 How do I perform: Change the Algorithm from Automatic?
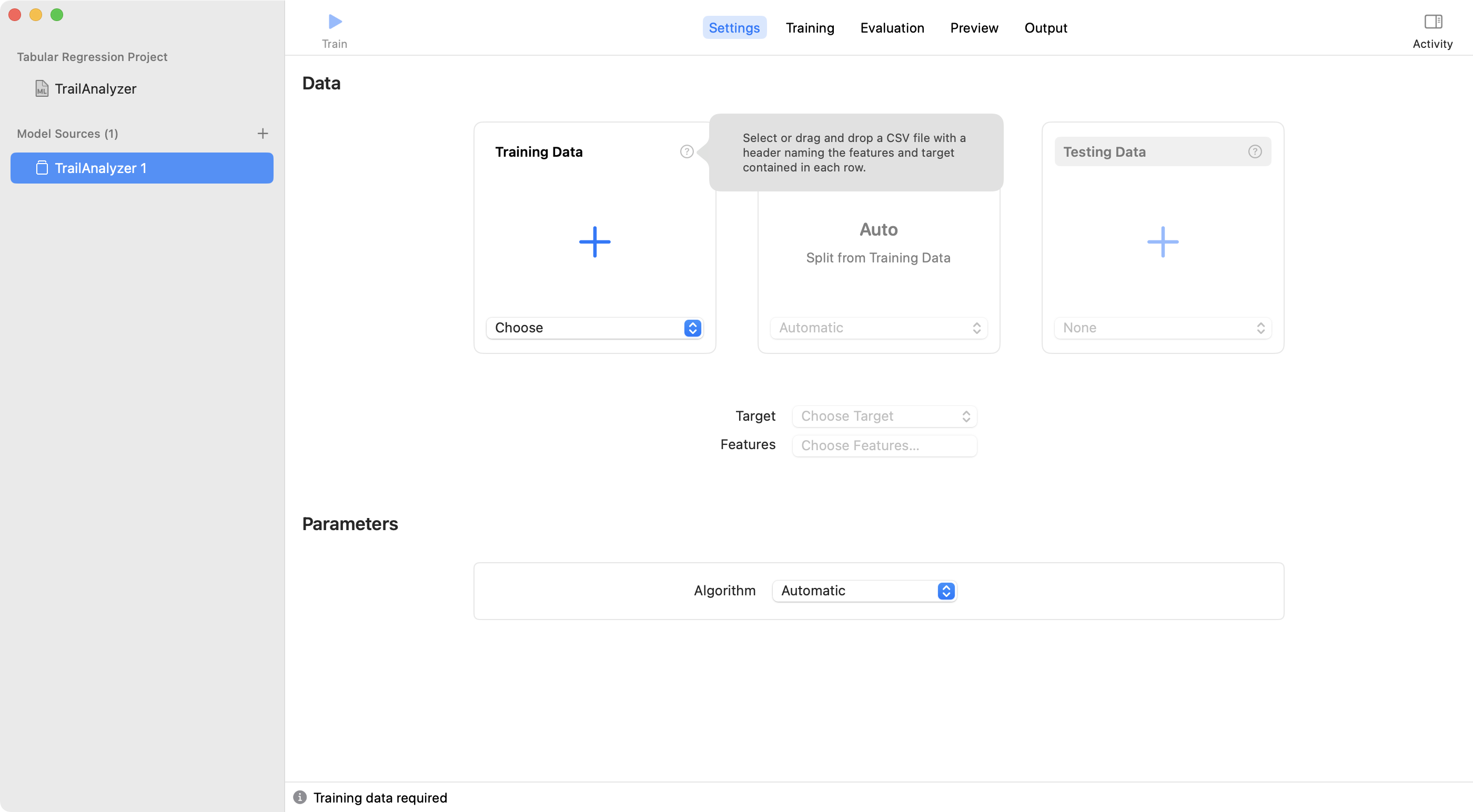[x=864, y=591]
